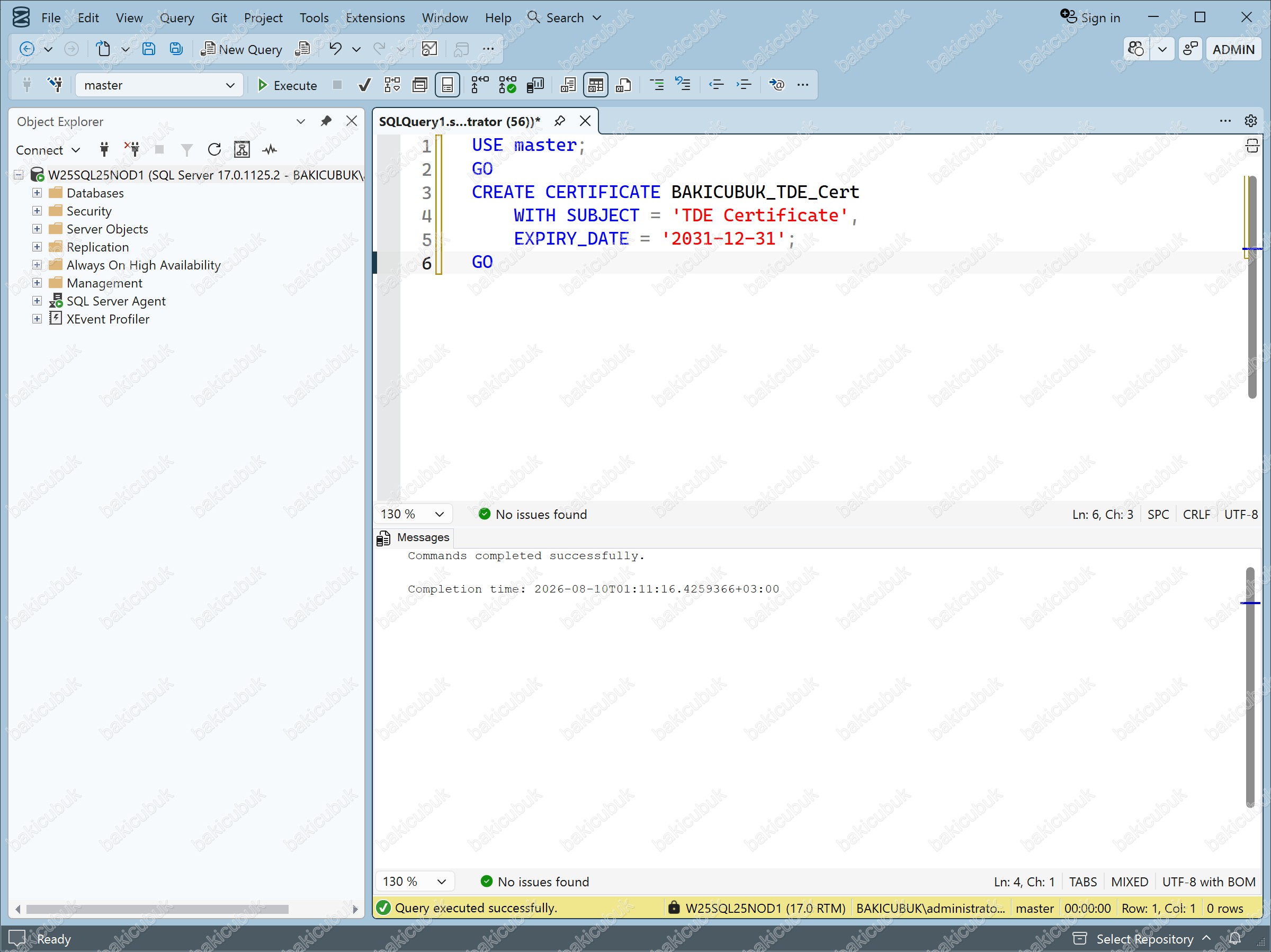Click the notifications bell in status bar
The image size is (1271, 952).
pyautogui.click(x=1235, y=939)
